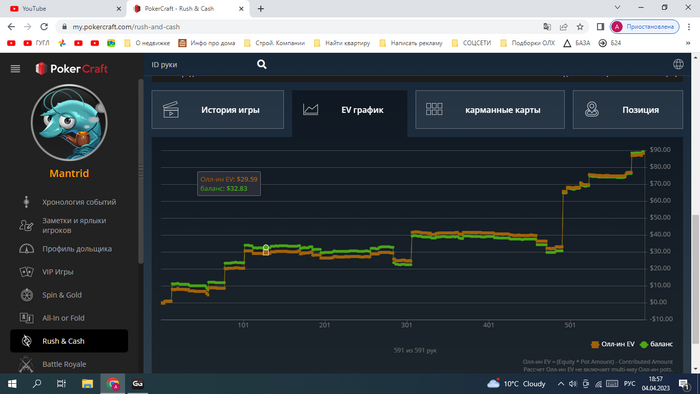The image size is (700, 394).
Task: Open the СОЦСЕТИ bookmark folder
Action: pos(471,43)
